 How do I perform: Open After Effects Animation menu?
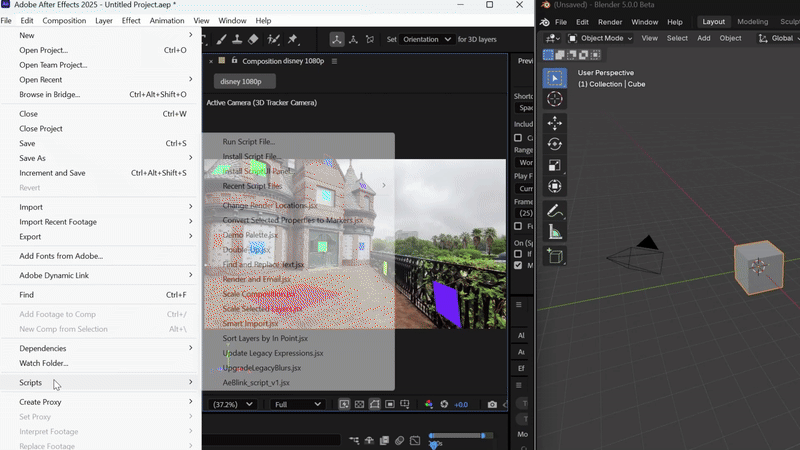tap(167, 20)
